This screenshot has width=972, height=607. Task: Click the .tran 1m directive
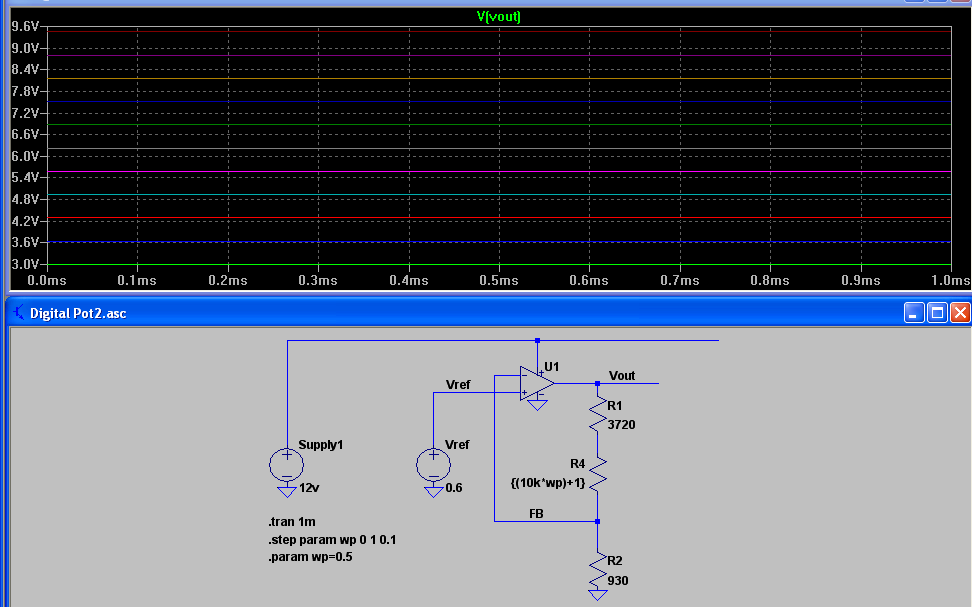(292, 521)
